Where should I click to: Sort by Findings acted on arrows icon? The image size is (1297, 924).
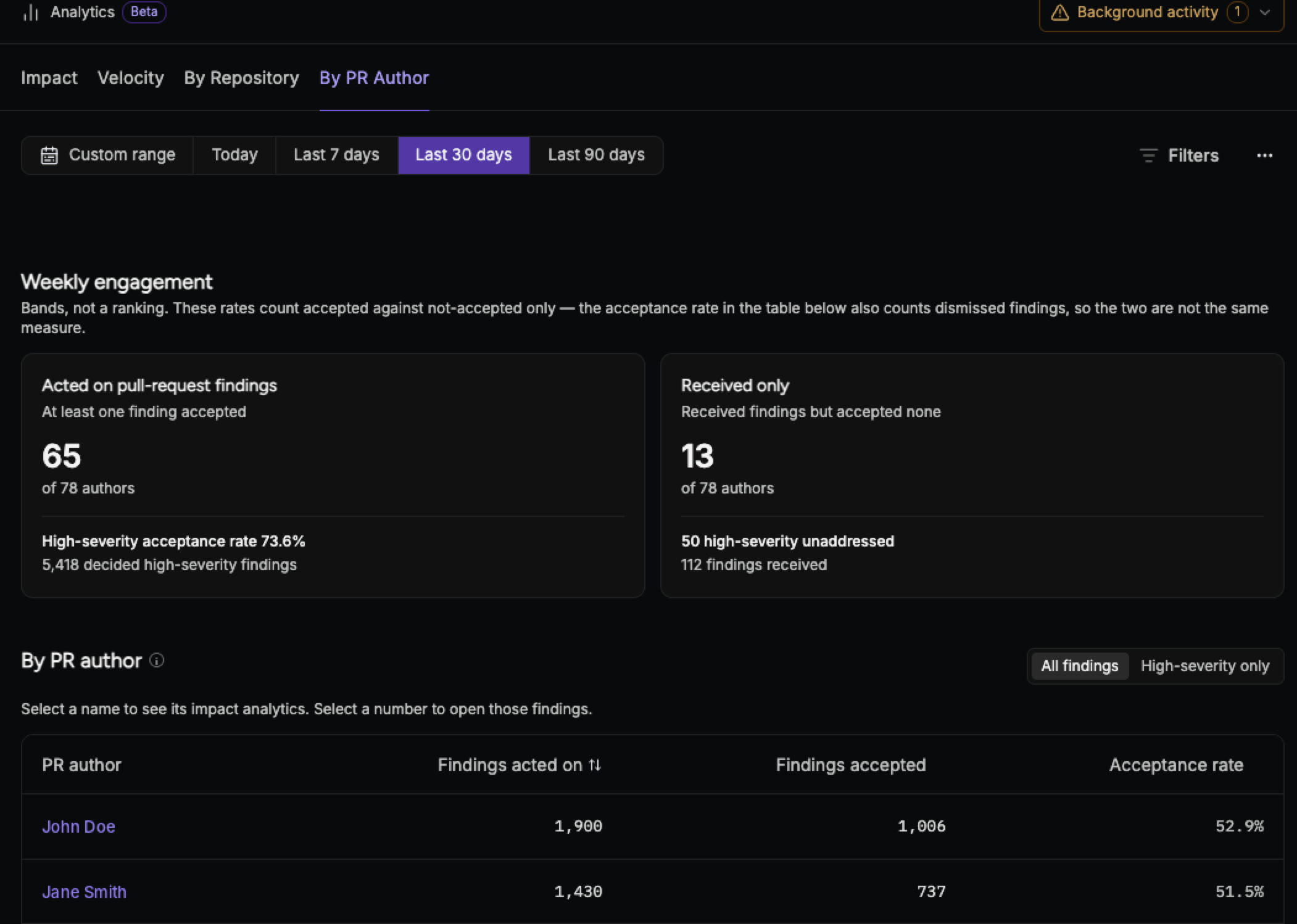coord(595,765)
